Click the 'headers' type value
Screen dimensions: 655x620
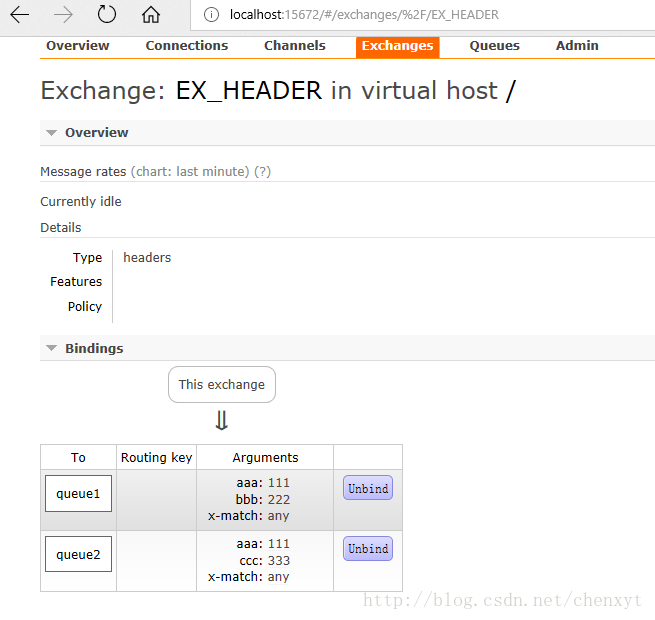[x=147, y=258]
